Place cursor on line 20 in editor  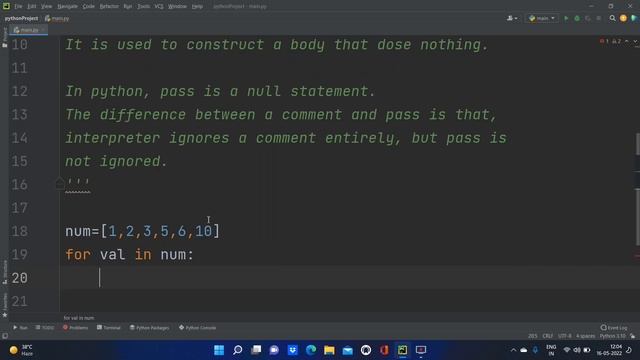tap(350, 278)
